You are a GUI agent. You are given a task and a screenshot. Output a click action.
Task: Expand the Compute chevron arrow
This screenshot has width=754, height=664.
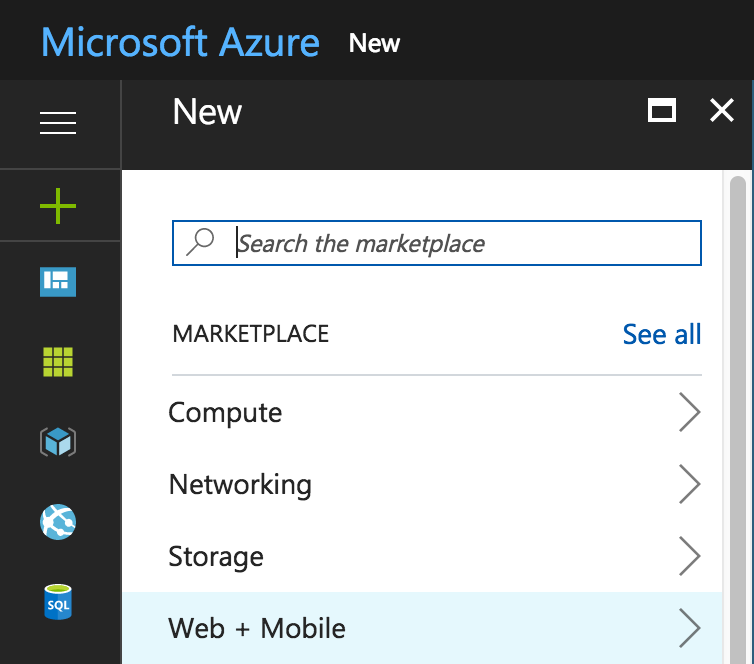tap(689, 412)
